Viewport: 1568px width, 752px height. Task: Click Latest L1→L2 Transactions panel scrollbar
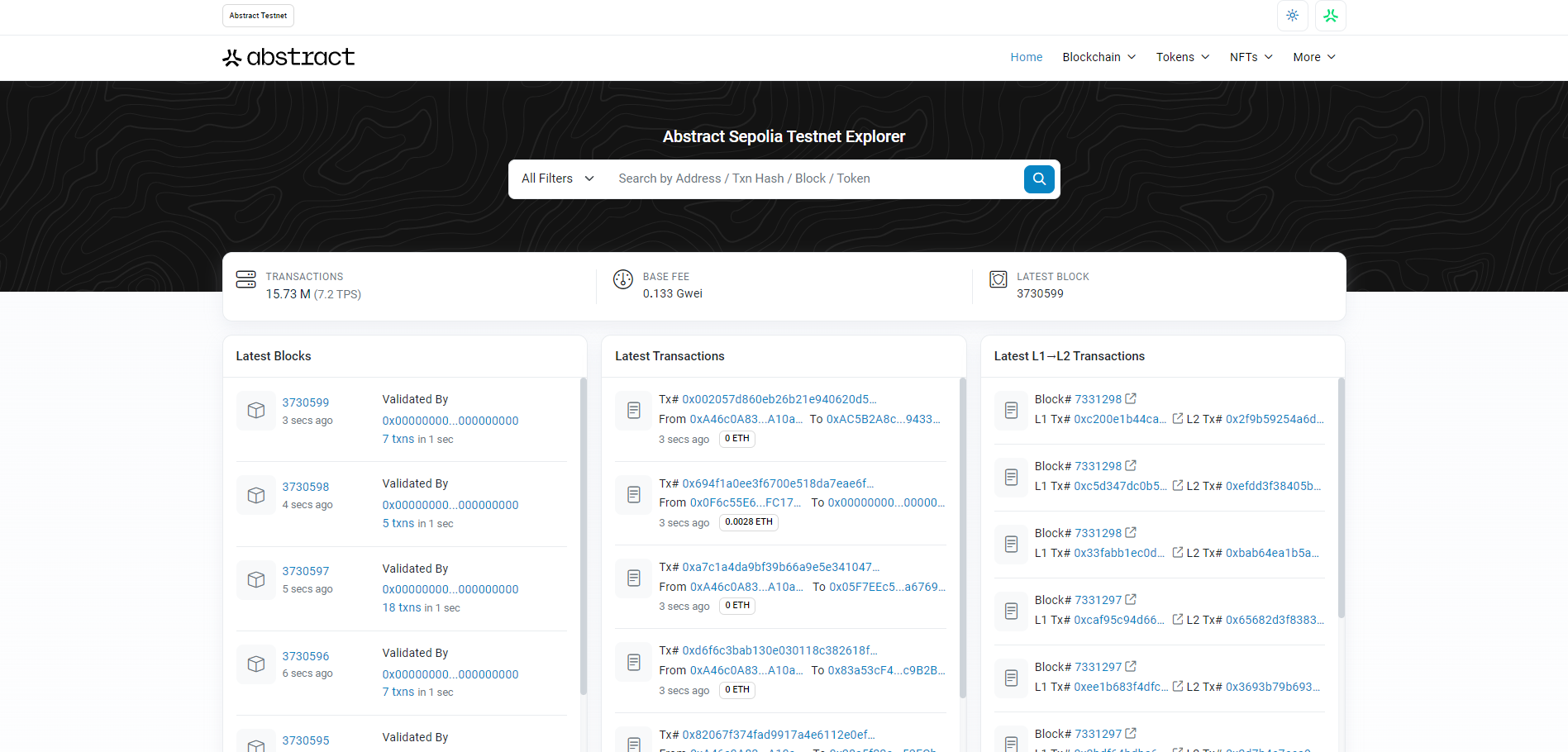click(1341, 497)
